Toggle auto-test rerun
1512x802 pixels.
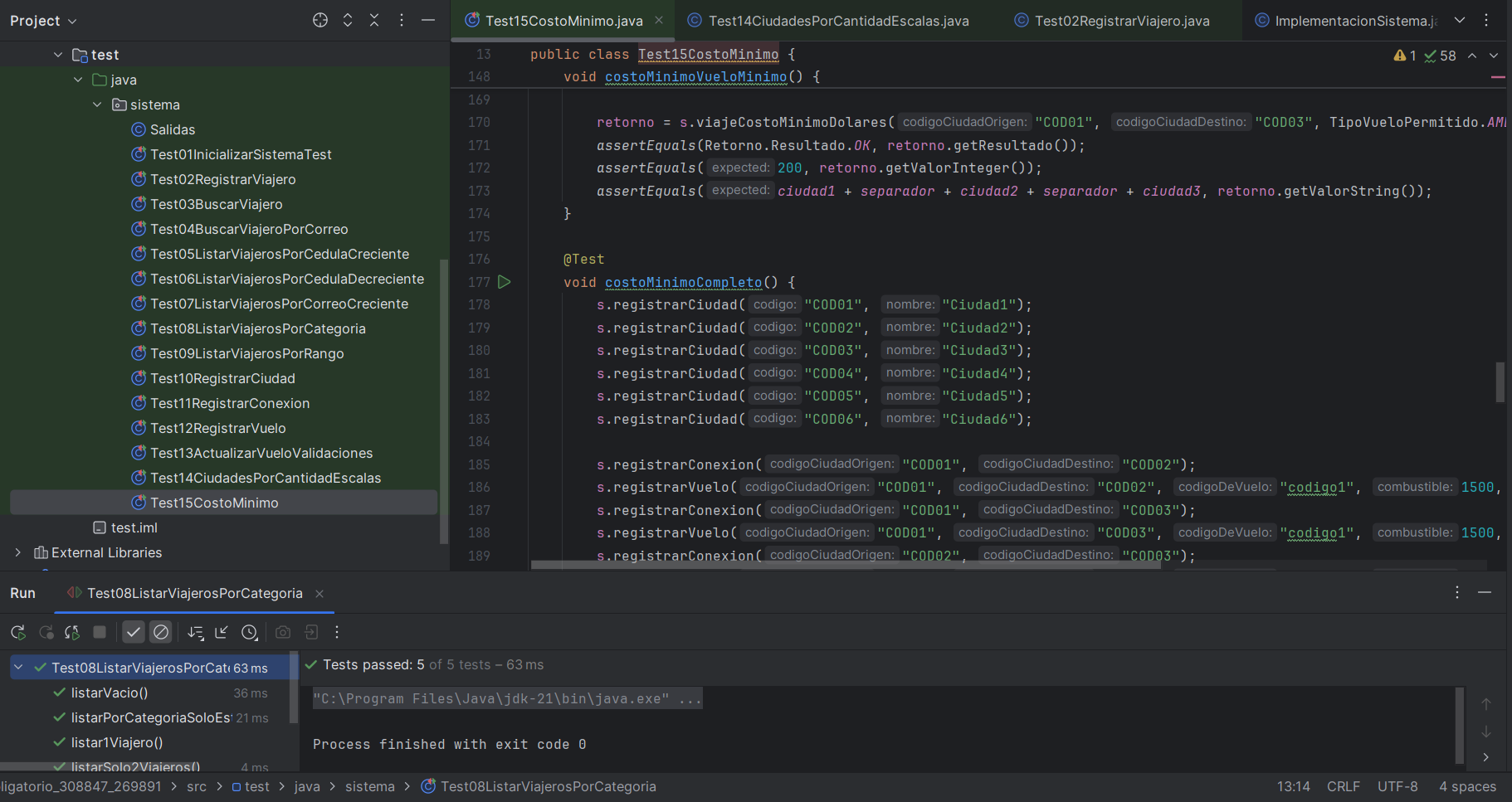(72, 632)
